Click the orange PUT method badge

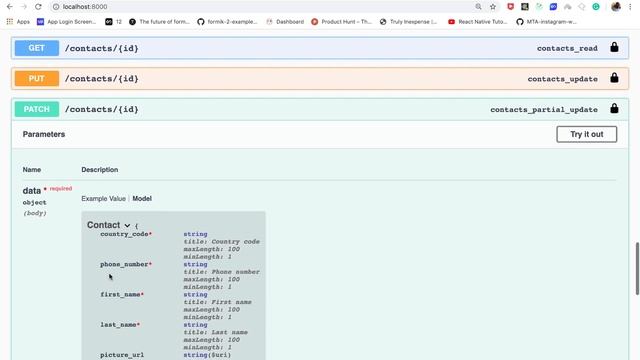click(x=37, y=79)
